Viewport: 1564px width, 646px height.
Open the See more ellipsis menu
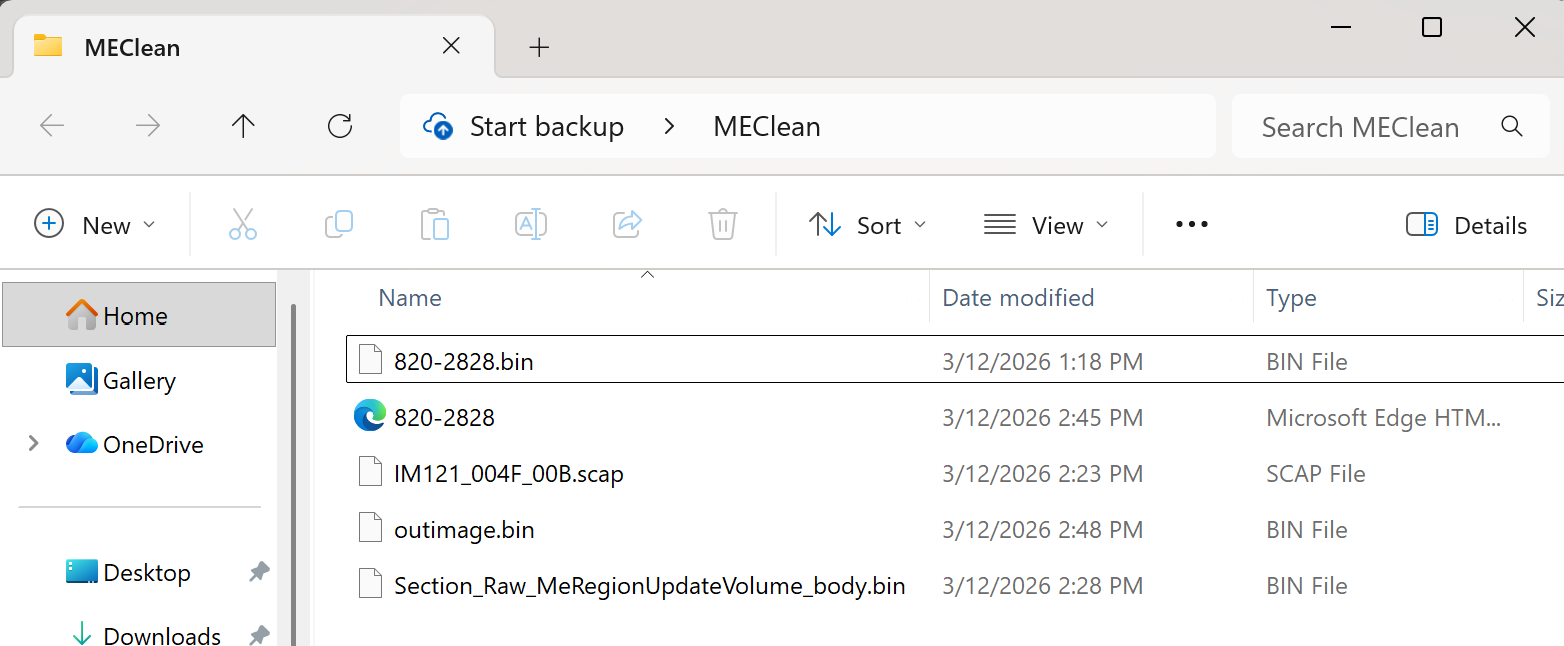[x=1192, y=225]
